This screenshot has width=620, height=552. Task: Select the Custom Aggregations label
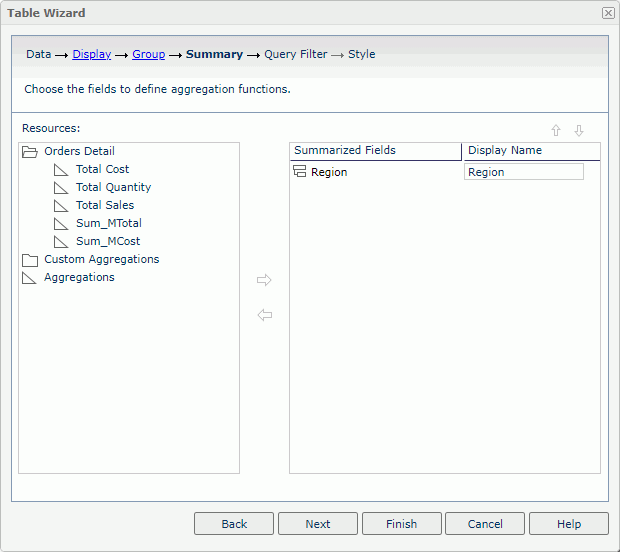pos(102,259)
